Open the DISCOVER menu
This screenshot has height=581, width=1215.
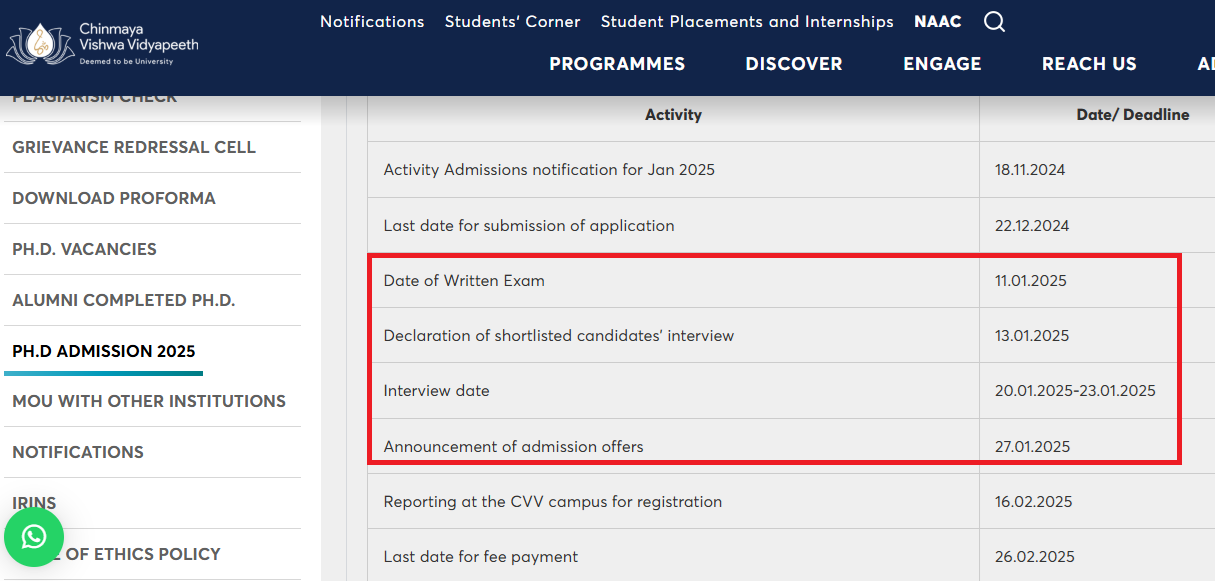(794, 64)
